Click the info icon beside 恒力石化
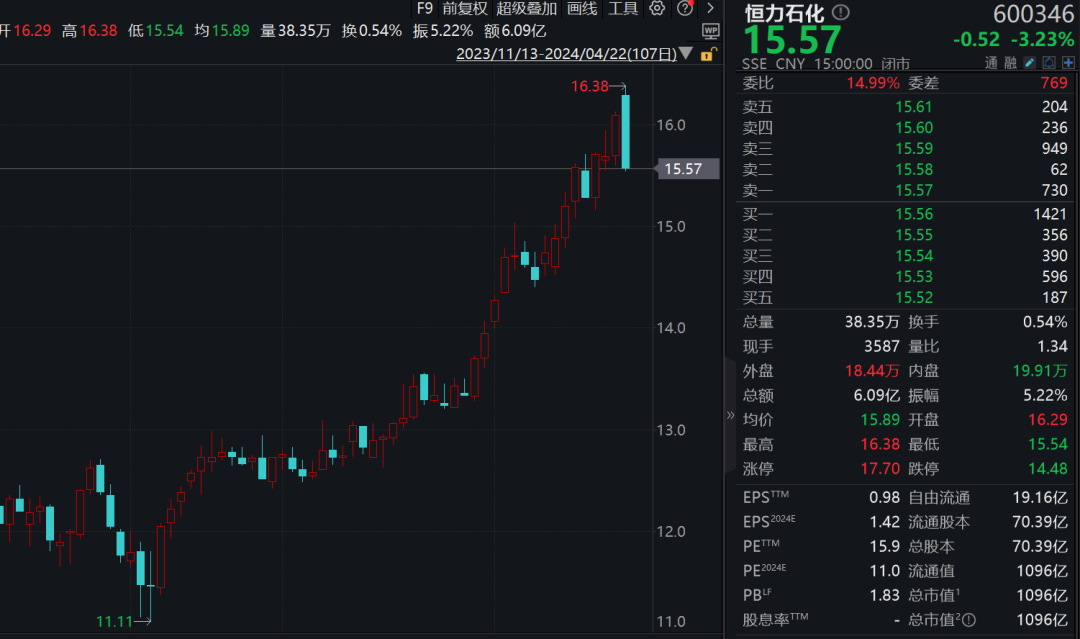Viewport: 1080px width, 639px height. tap(840, 13)
